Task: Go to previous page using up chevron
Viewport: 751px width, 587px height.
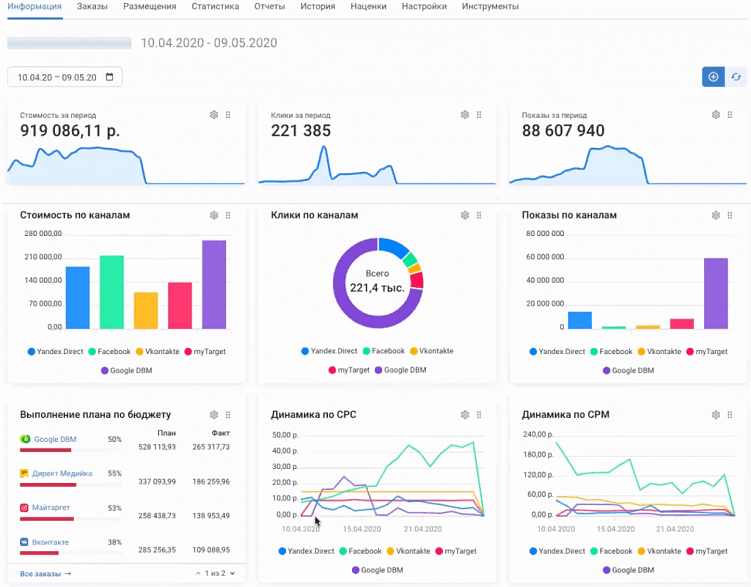Action: [x=198, y=573]
